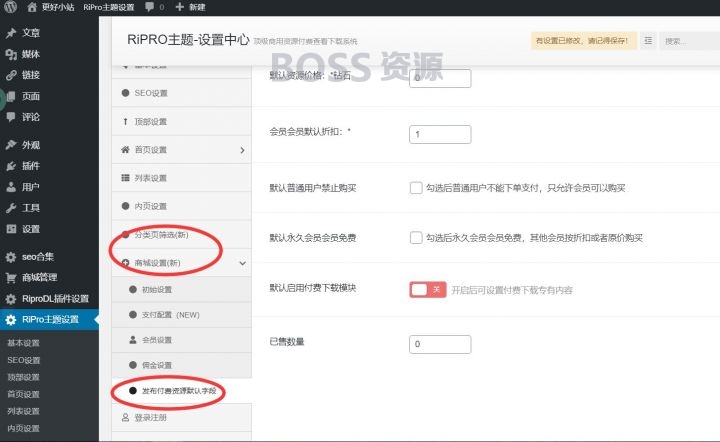This screenshot has height=442, width=720.
Task: Click the grid icon beside 列表设置
Action: click(x=125, y=178)
